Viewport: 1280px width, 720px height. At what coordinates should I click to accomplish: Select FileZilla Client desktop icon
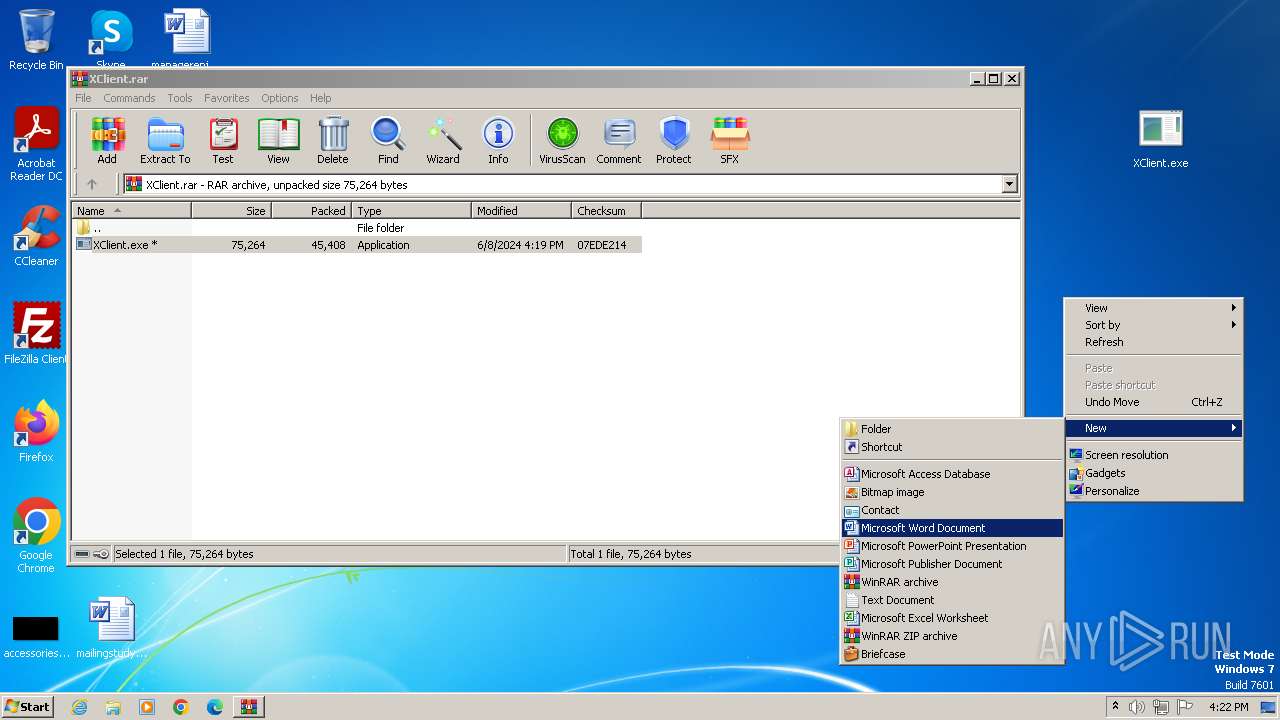tap(36, 333)
